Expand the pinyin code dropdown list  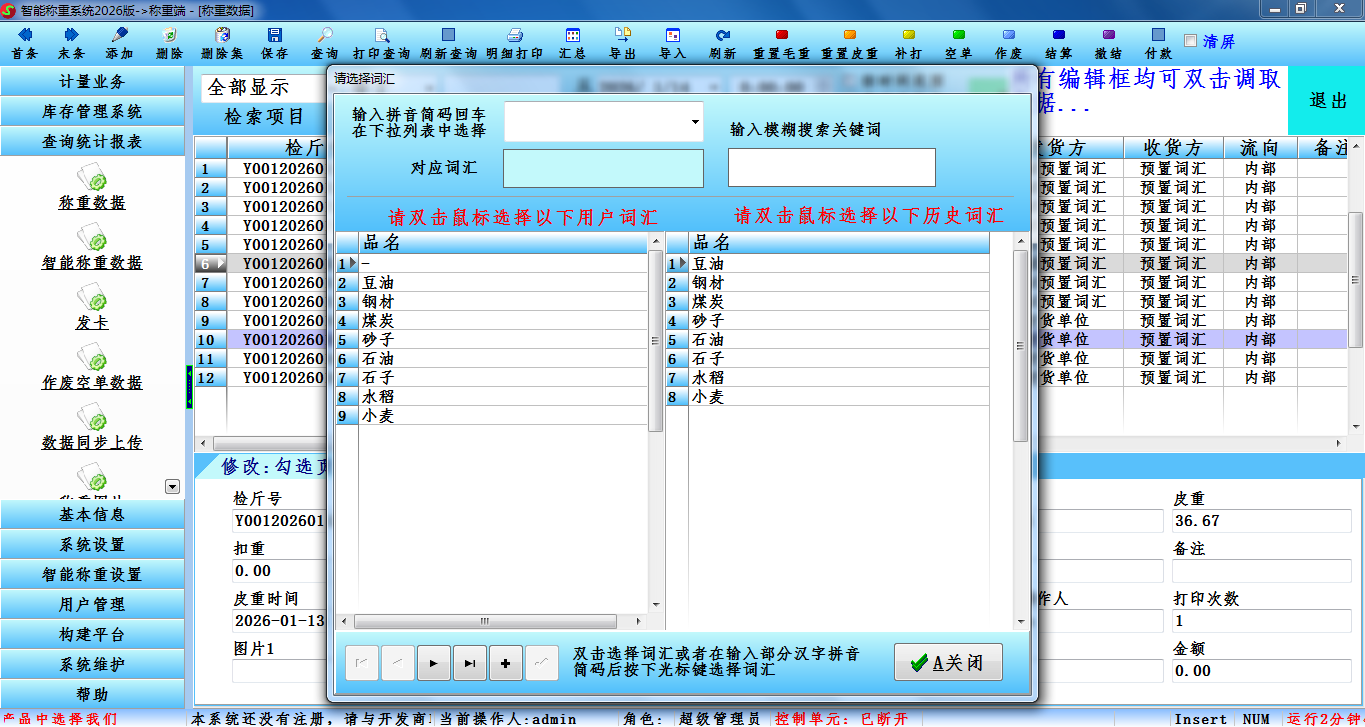pos(695,122)
